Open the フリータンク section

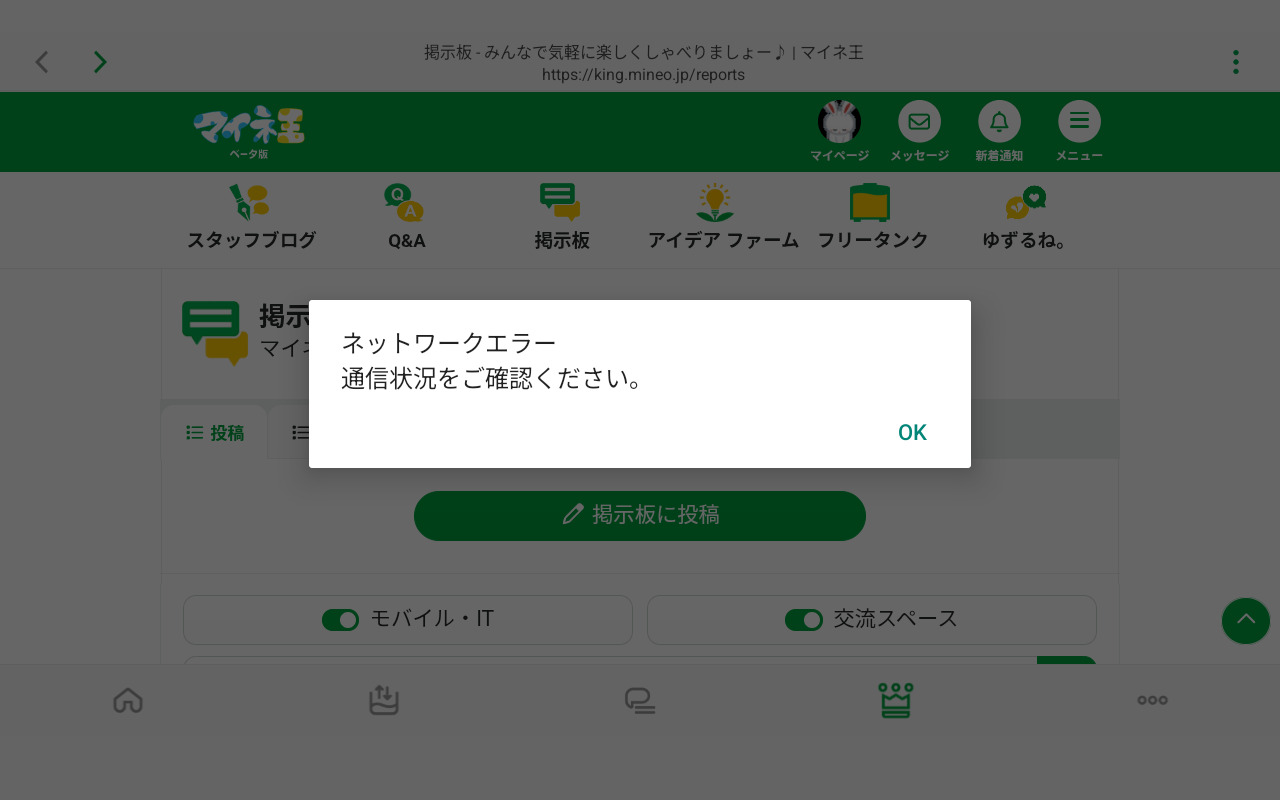(872, 218)
